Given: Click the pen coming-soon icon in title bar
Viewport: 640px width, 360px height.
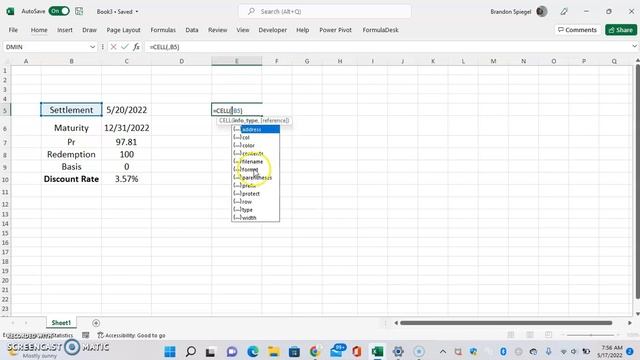Looking at the screenshot, I should click(564, 11).
